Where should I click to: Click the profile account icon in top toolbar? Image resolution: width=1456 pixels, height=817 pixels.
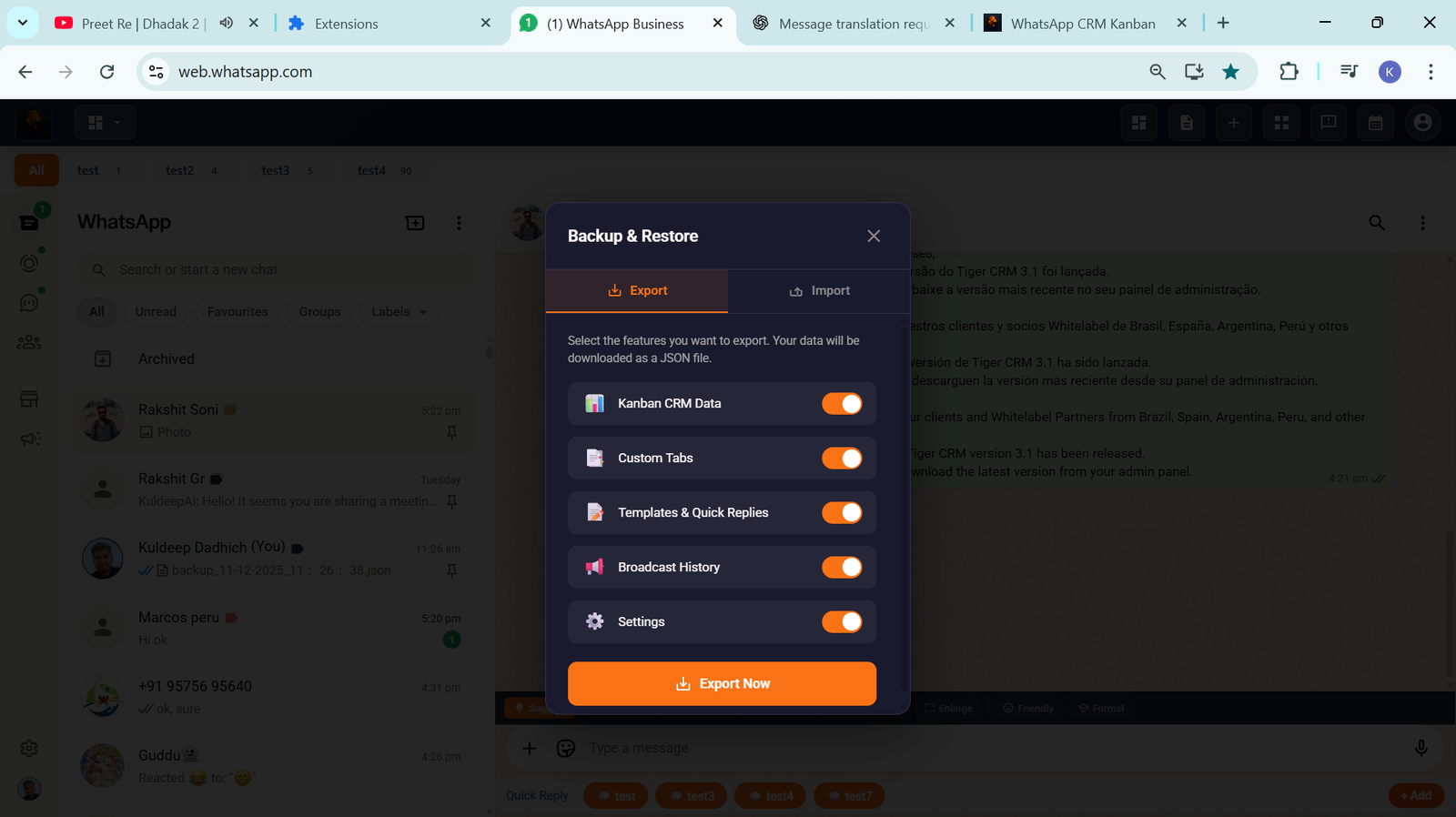tap(1423, 123)
